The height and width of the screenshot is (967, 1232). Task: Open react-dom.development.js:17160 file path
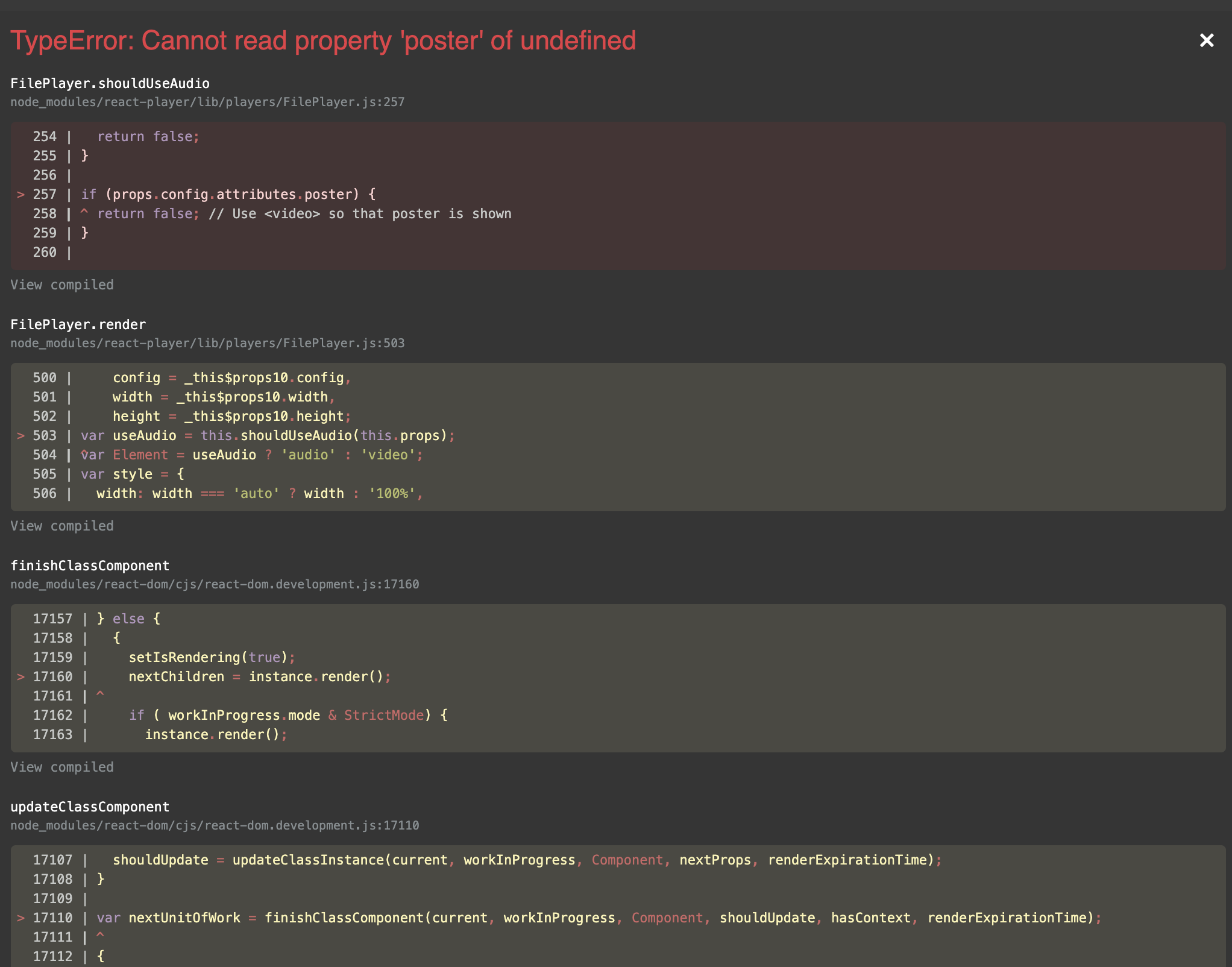pos(214,584)
